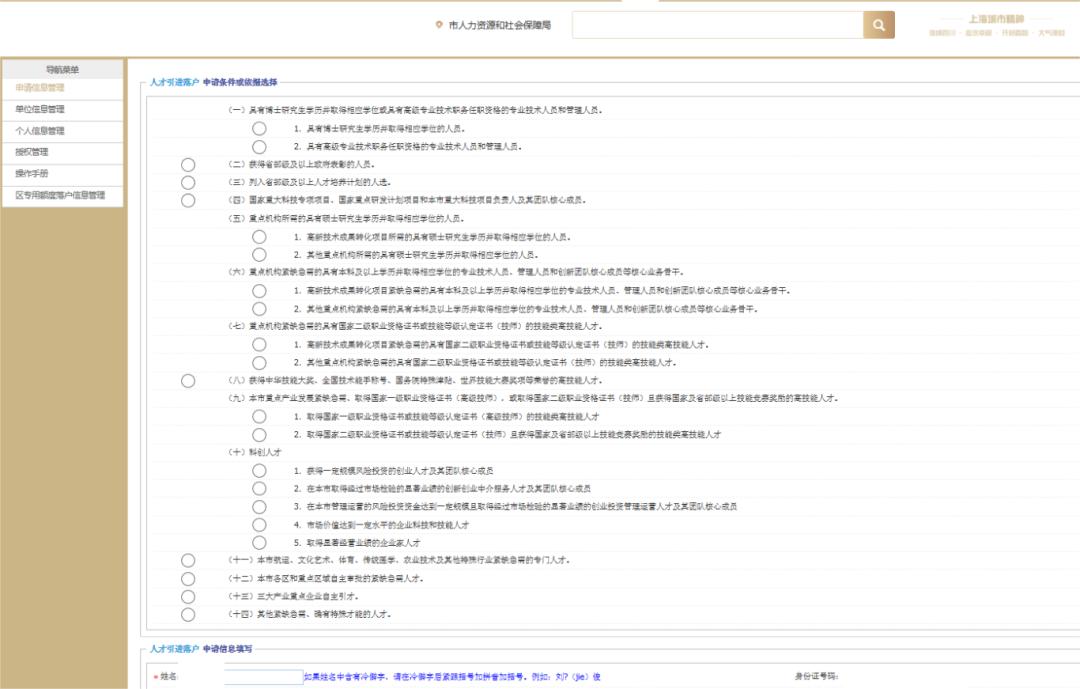Select radio (八) 获得中华技能大奖
Viewport: 1080px width, 689px height.
[188, 381]
